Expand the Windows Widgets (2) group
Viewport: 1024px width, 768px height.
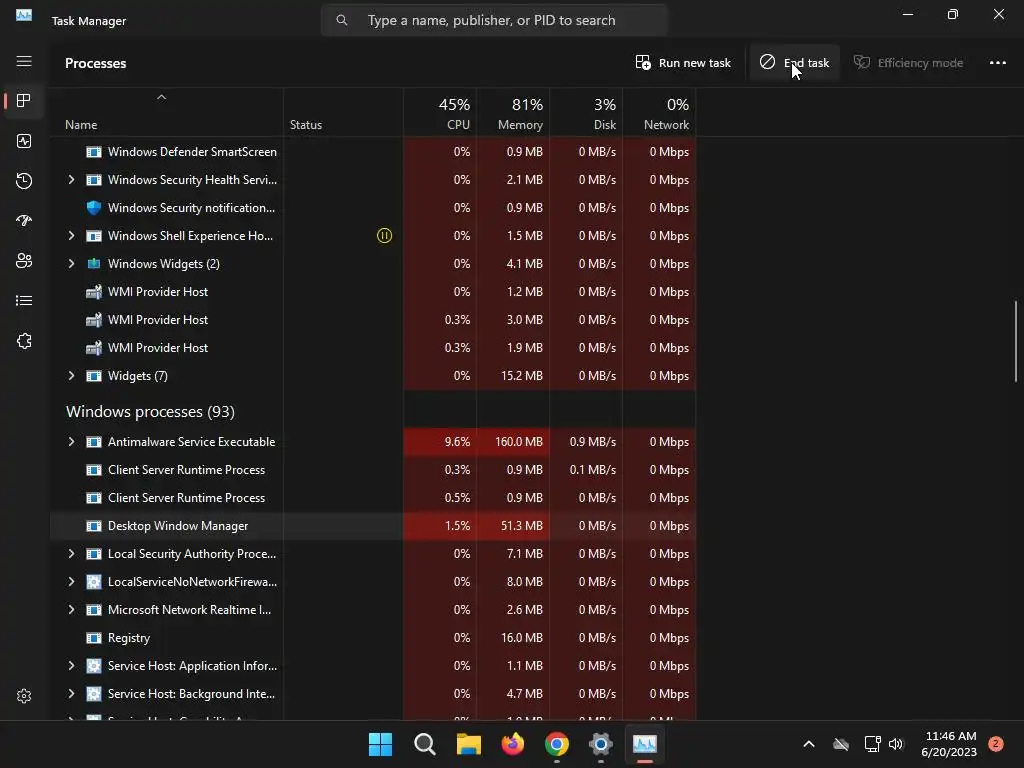pos(71,264)
